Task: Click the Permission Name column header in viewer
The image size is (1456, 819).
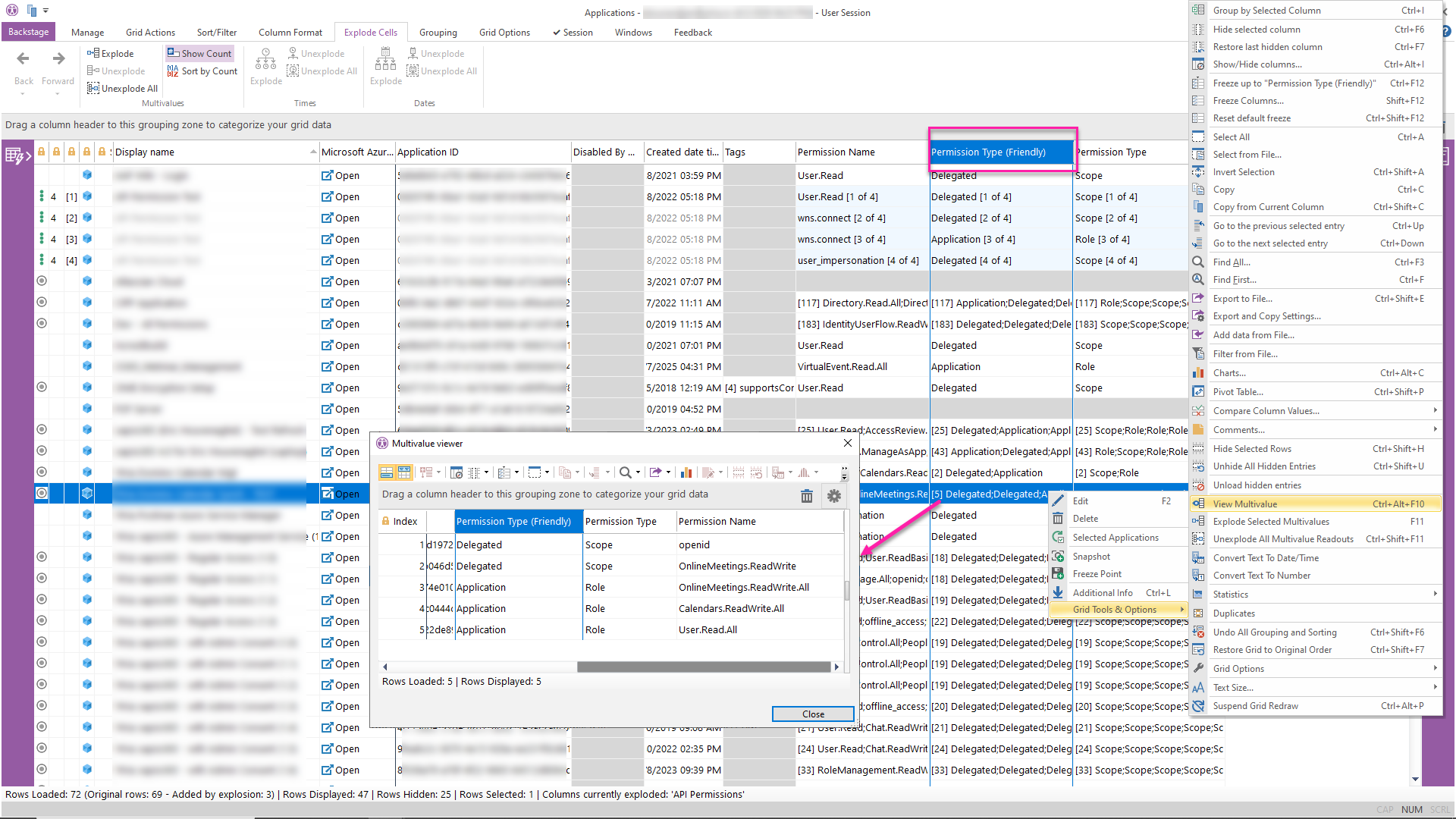Action: [717, 522]
